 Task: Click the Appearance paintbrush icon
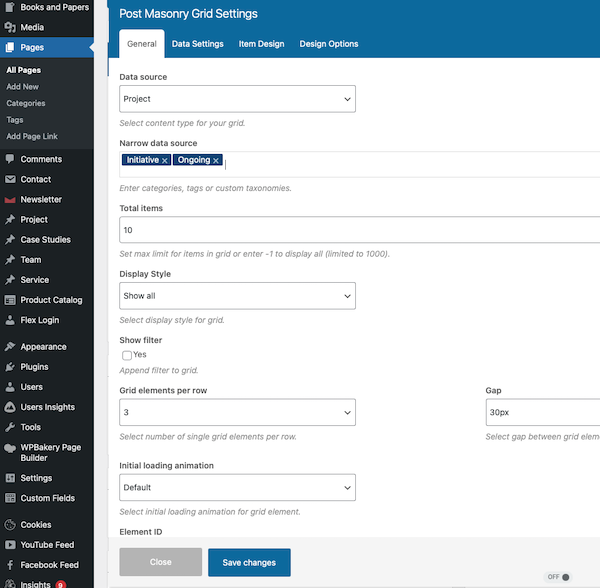point(10,347)
